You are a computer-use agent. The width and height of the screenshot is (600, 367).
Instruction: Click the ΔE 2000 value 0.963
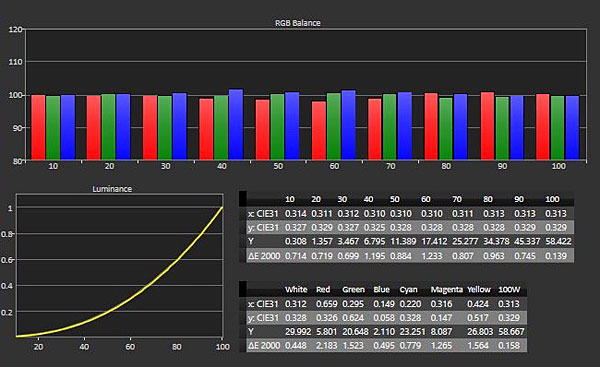pyautogui.click(x=494, y=256)
